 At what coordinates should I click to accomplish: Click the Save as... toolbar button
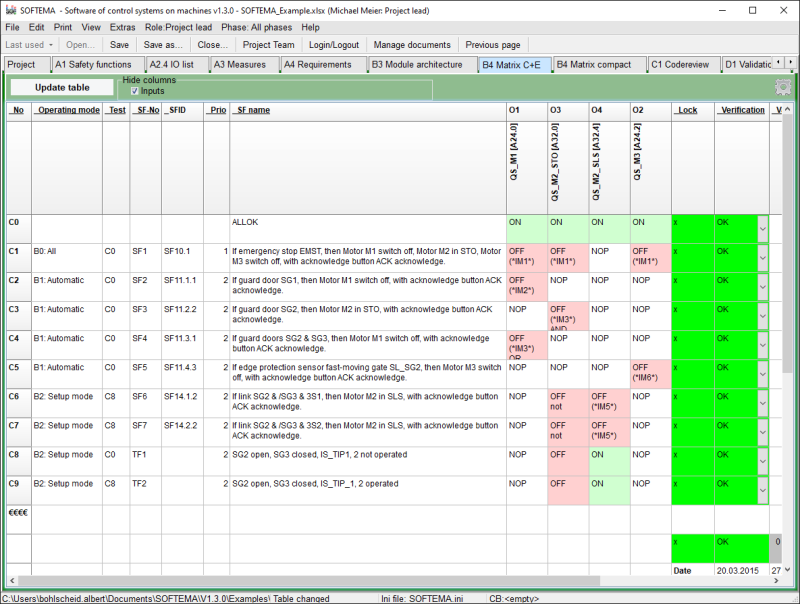coord(163,45)
